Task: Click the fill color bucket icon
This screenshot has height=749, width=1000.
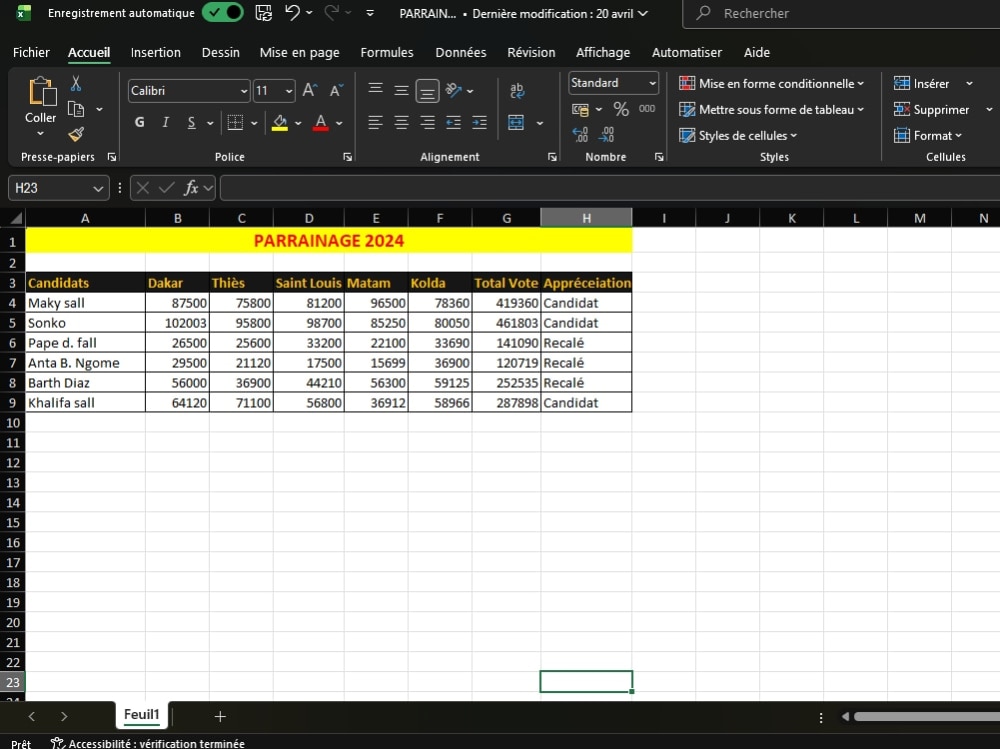Action: coord(279,122)
